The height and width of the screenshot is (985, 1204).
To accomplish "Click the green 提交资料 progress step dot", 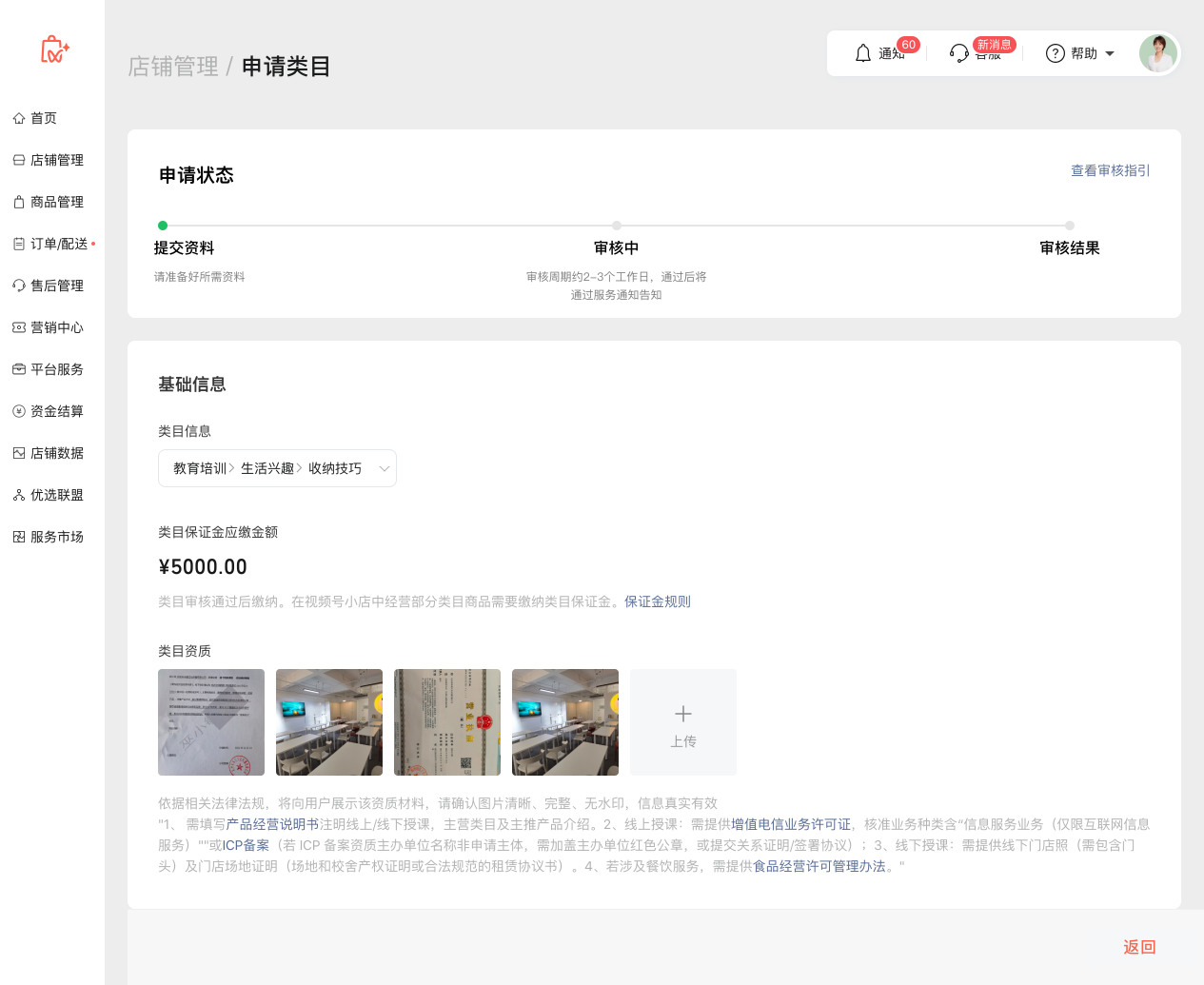I will click(x=163, y=226).
